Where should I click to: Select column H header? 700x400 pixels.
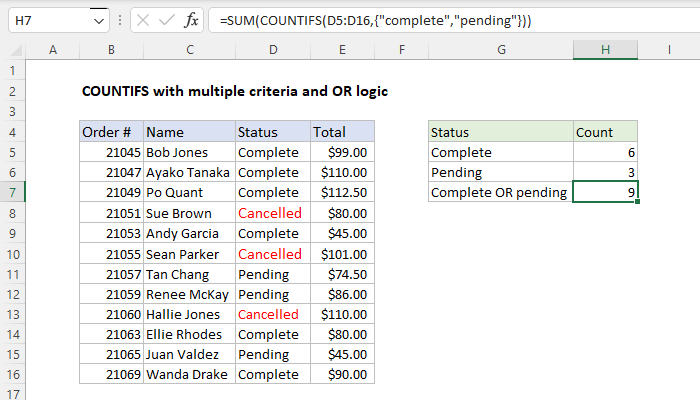(x=606, y=49)
